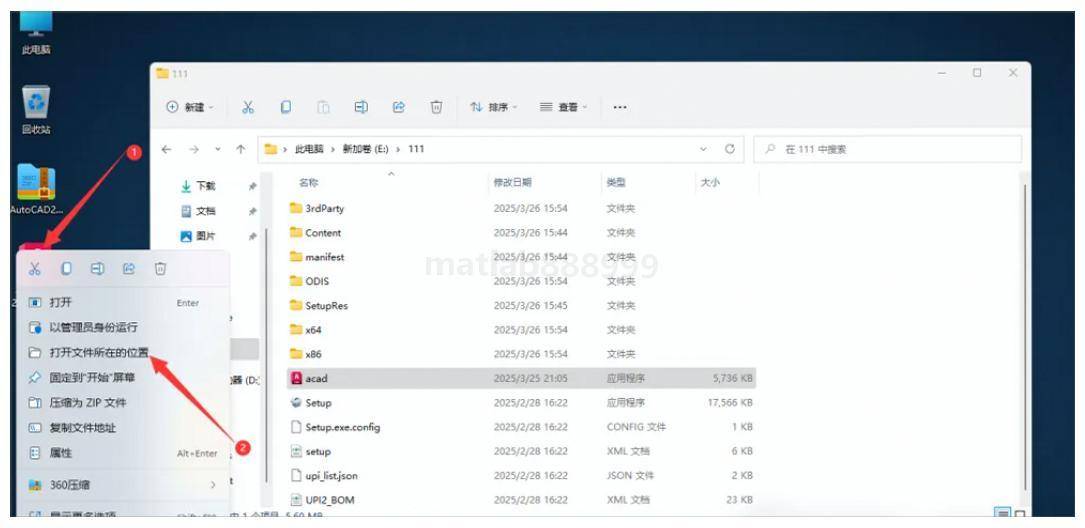Expand the 360压缩 submenu arrow
This screenshot has width=1085, height=528.
pyautogui.click(x=212, y=485)
